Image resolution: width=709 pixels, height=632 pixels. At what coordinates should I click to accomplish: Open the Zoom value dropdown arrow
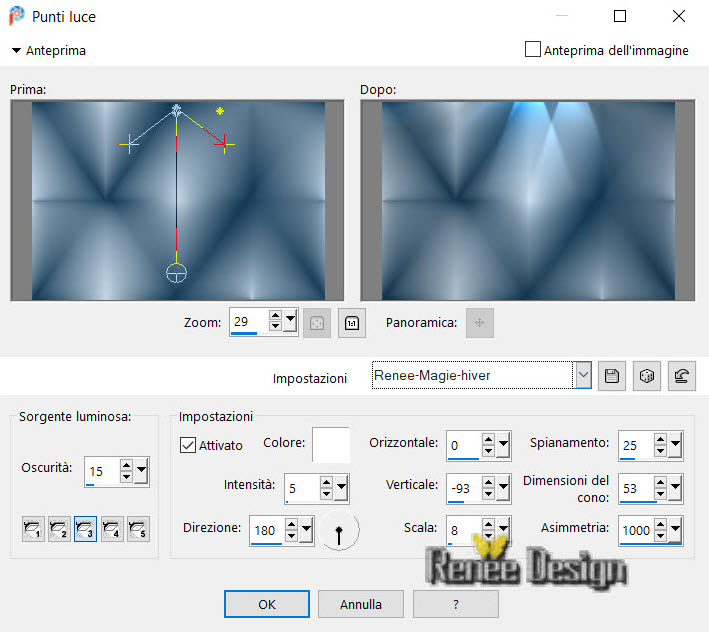tap(290, 321)
